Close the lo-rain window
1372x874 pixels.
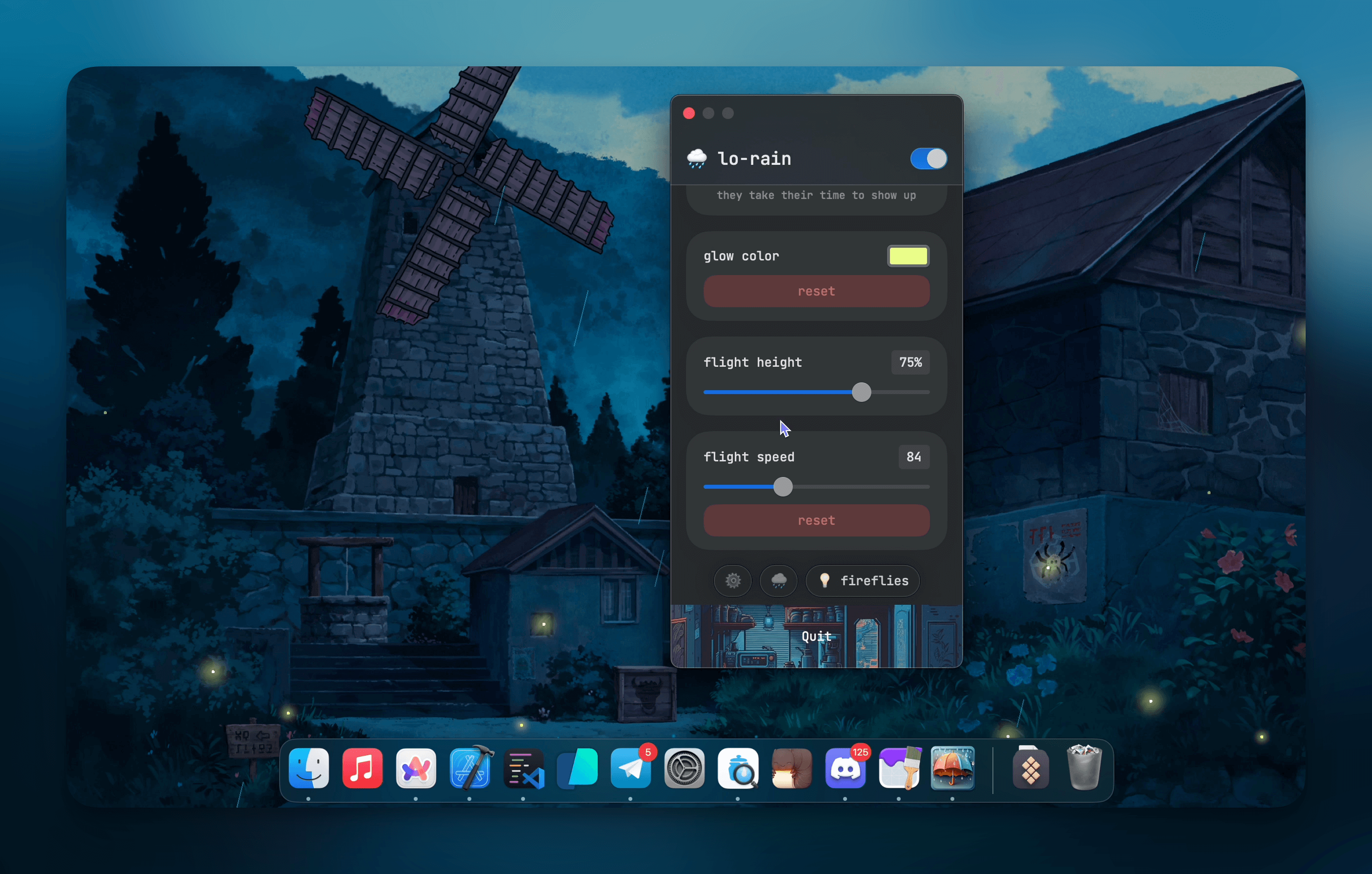click(x=689, y=113)
